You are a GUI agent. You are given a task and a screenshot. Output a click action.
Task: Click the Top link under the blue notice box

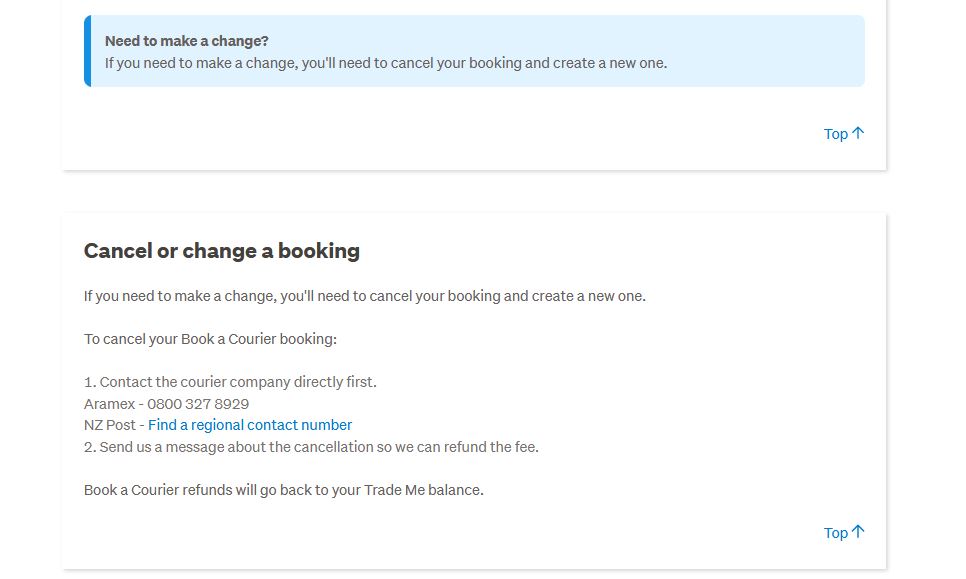[x=836, y=134]
